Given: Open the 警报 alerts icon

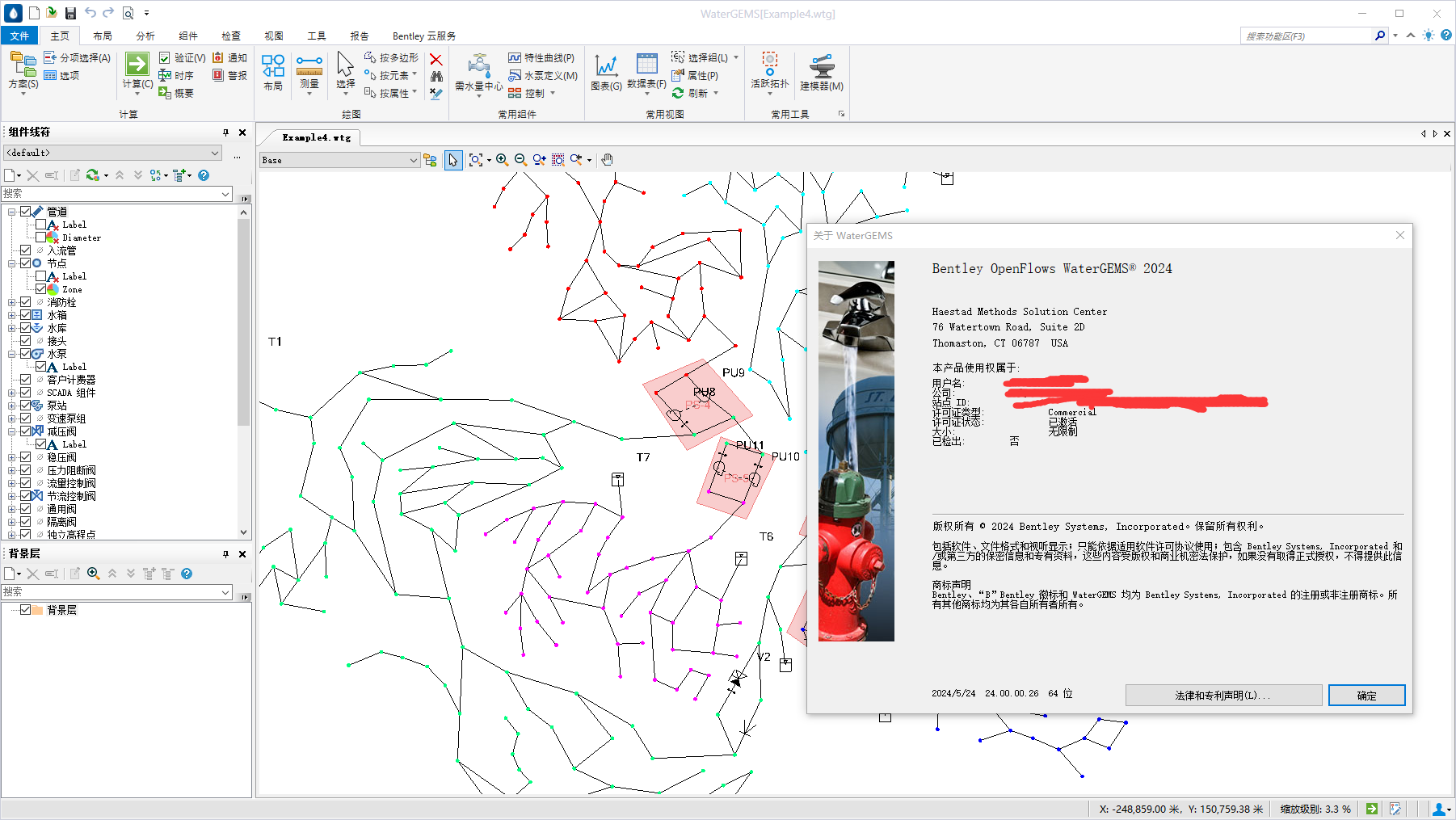Looking at the screenshot, I should pyautogui.click(x=218, y=75).
